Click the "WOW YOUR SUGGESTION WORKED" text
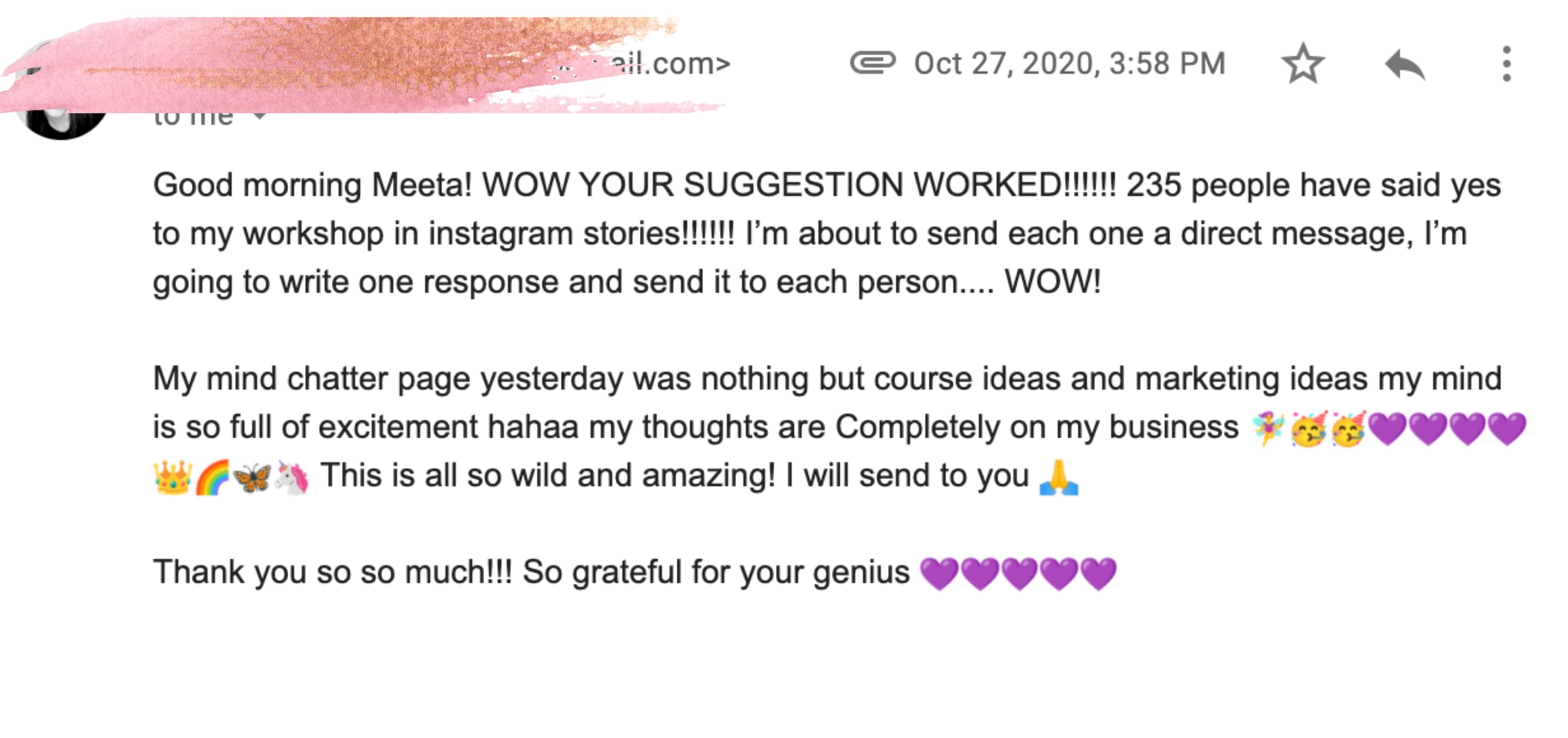This screenshot has width=1568, height=738. (x=771, y=185)
